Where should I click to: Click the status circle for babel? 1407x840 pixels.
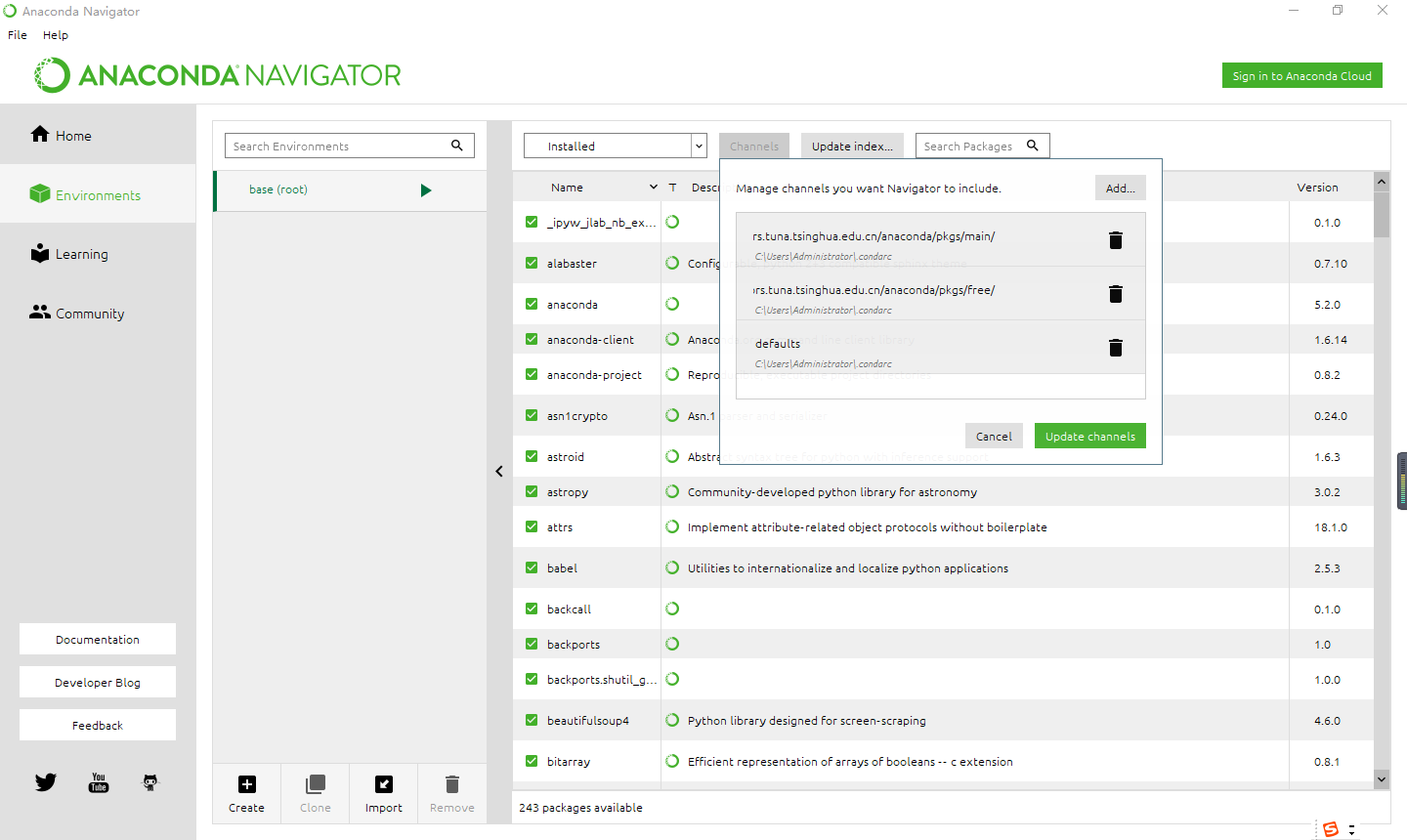click(672, 567)
